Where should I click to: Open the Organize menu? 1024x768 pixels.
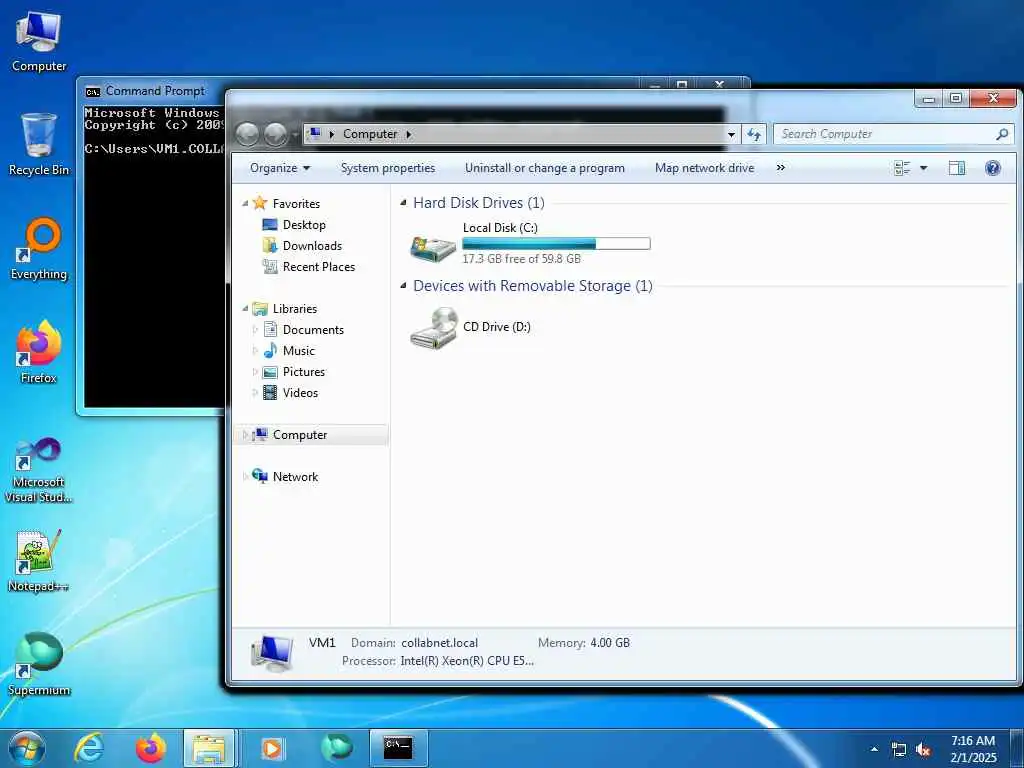[x=280, y=168]
